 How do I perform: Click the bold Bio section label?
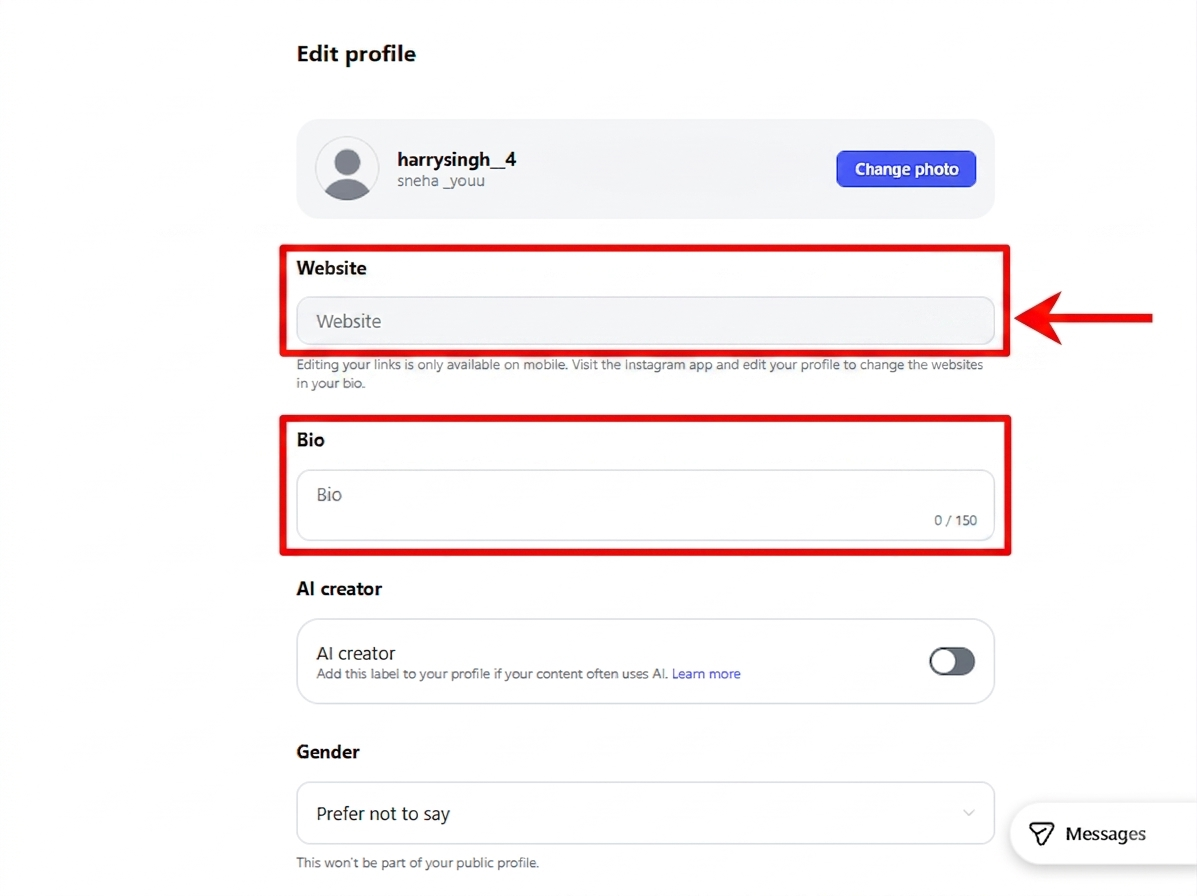click(x=311, y=440)
